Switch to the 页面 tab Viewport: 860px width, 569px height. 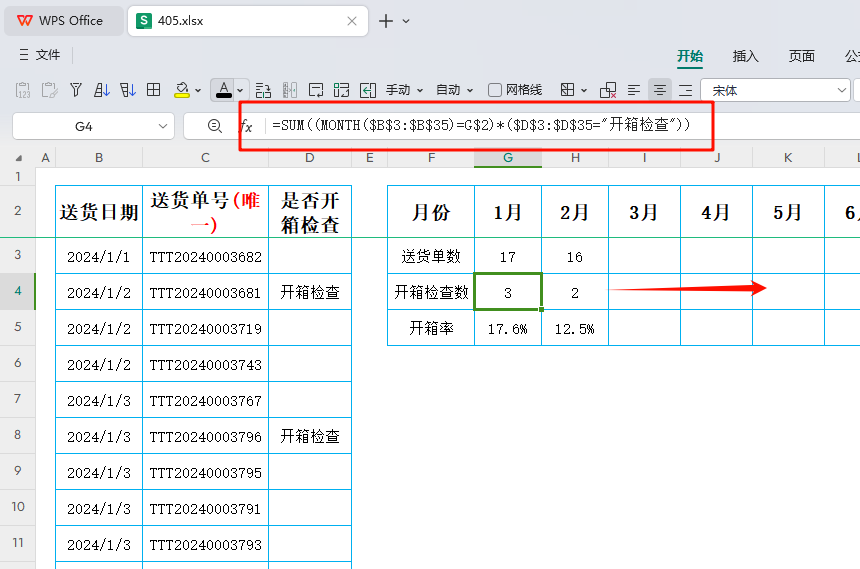pyautogui.click(x=801, y=56)
